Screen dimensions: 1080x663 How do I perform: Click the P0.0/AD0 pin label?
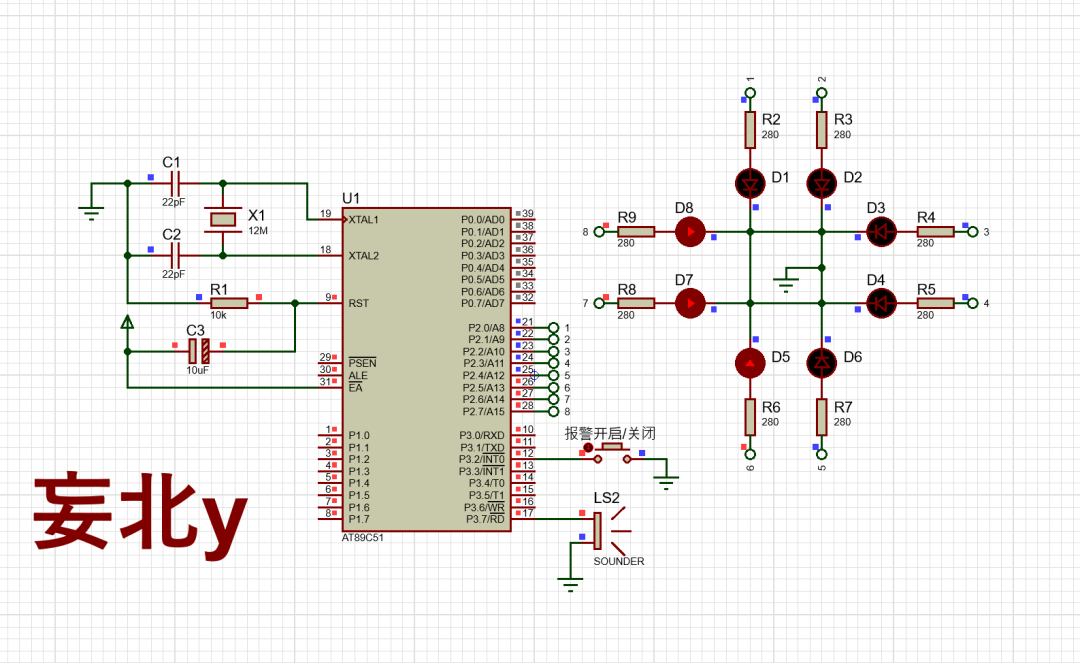pyautogui.click(x=483, y=220)
